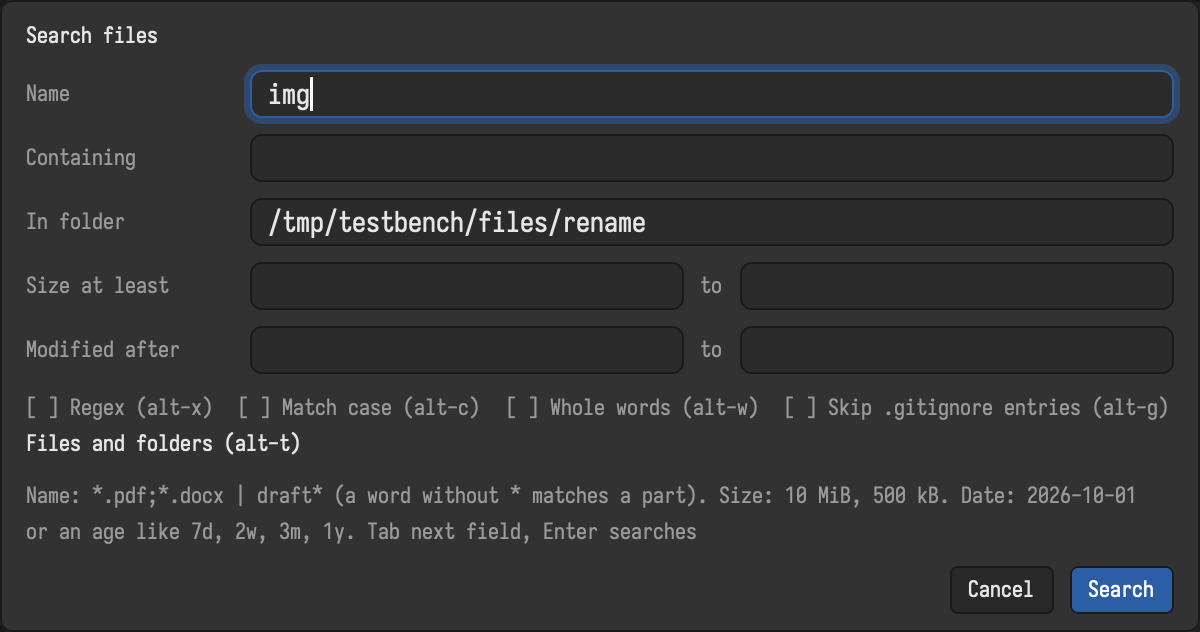Click help line 'or an age like 7d'
The height and width of the screenshot is (632, 1200).
pyautogui.click(x=361, y=532)
